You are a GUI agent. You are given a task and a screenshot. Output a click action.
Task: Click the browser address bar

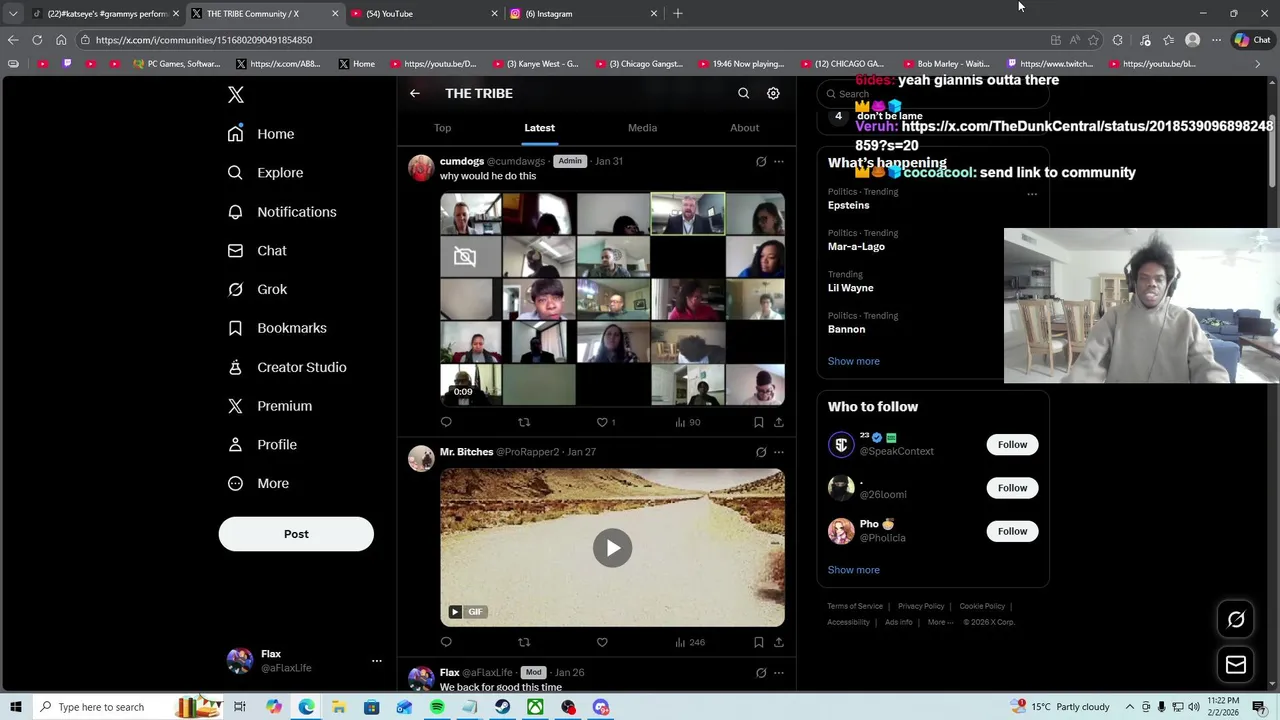(560, 40)
